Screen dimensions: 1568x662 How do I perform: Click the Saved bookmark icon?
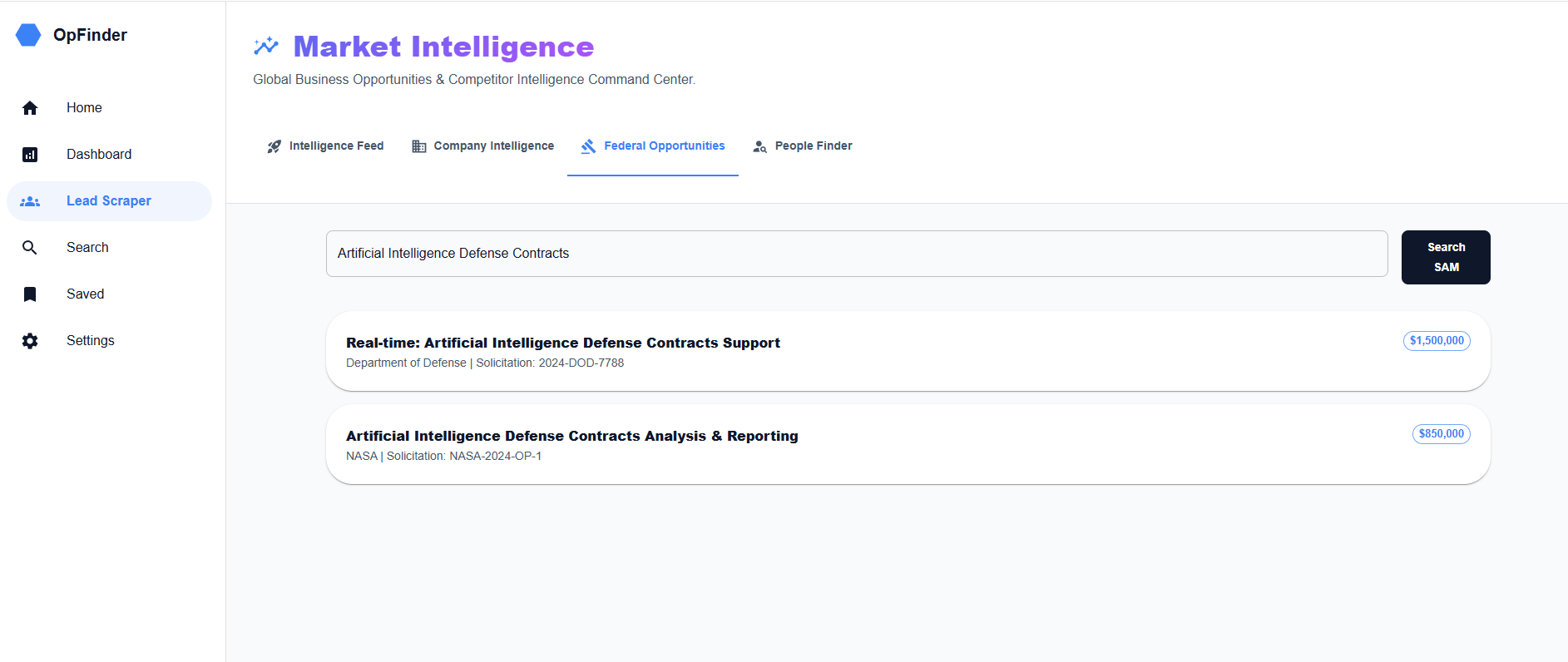tap(30, 294)
